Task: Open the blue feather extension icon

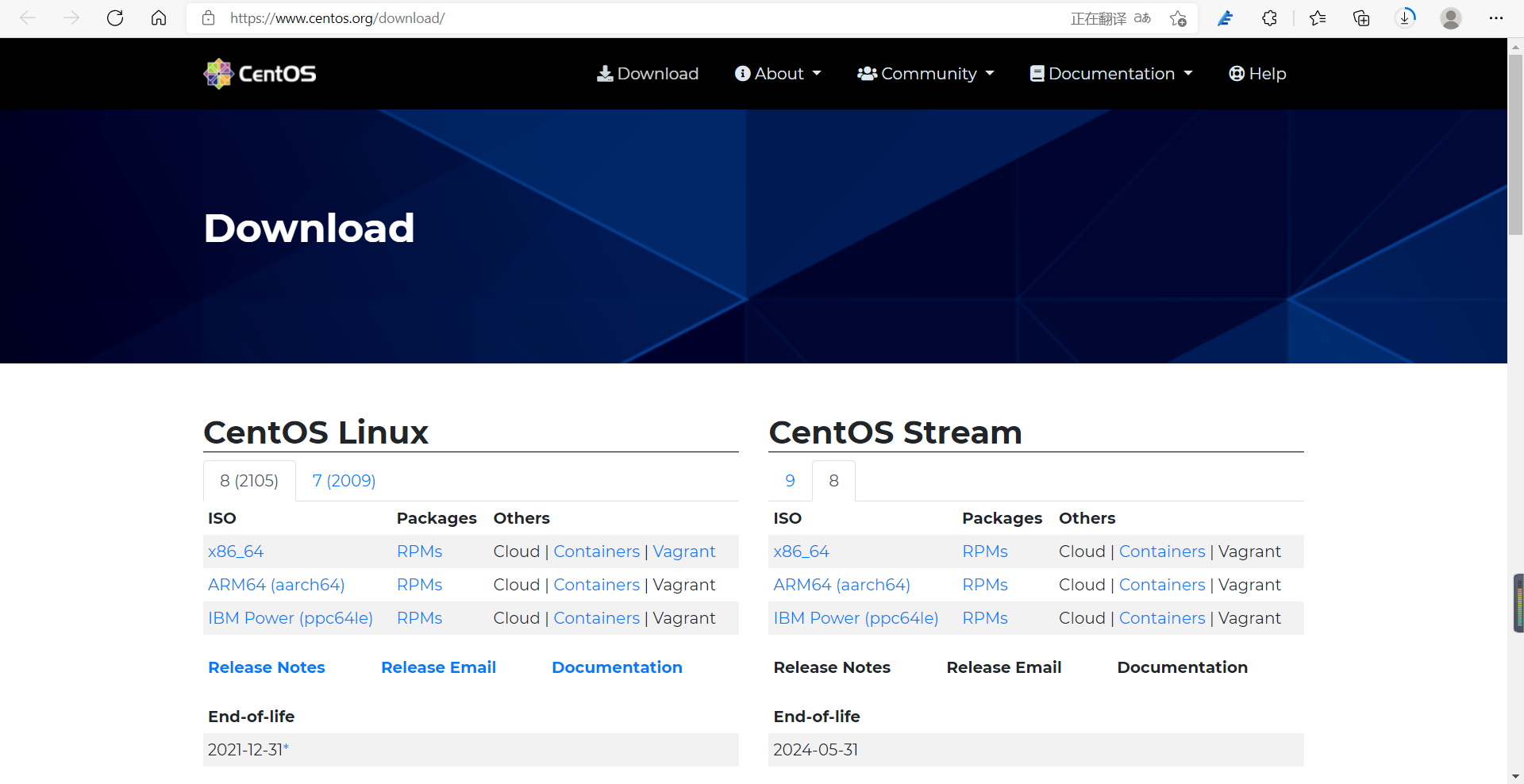Action: pyautogui.click(x=1226, y=17)
